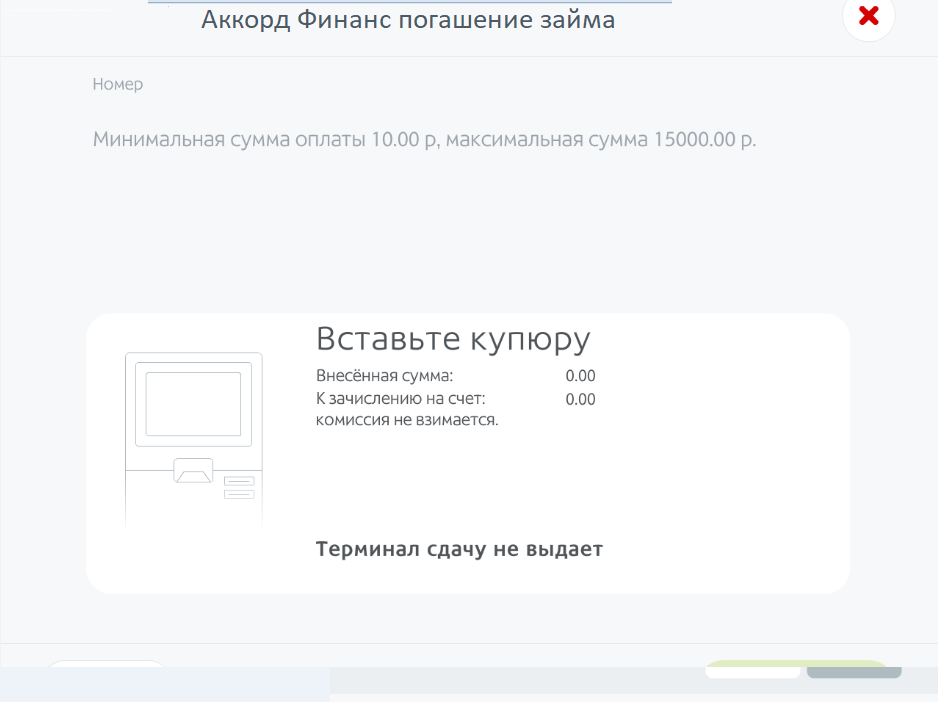Click the payment terminal illustration
This screenshot has height=702, width=938.
tap(194, 440)
